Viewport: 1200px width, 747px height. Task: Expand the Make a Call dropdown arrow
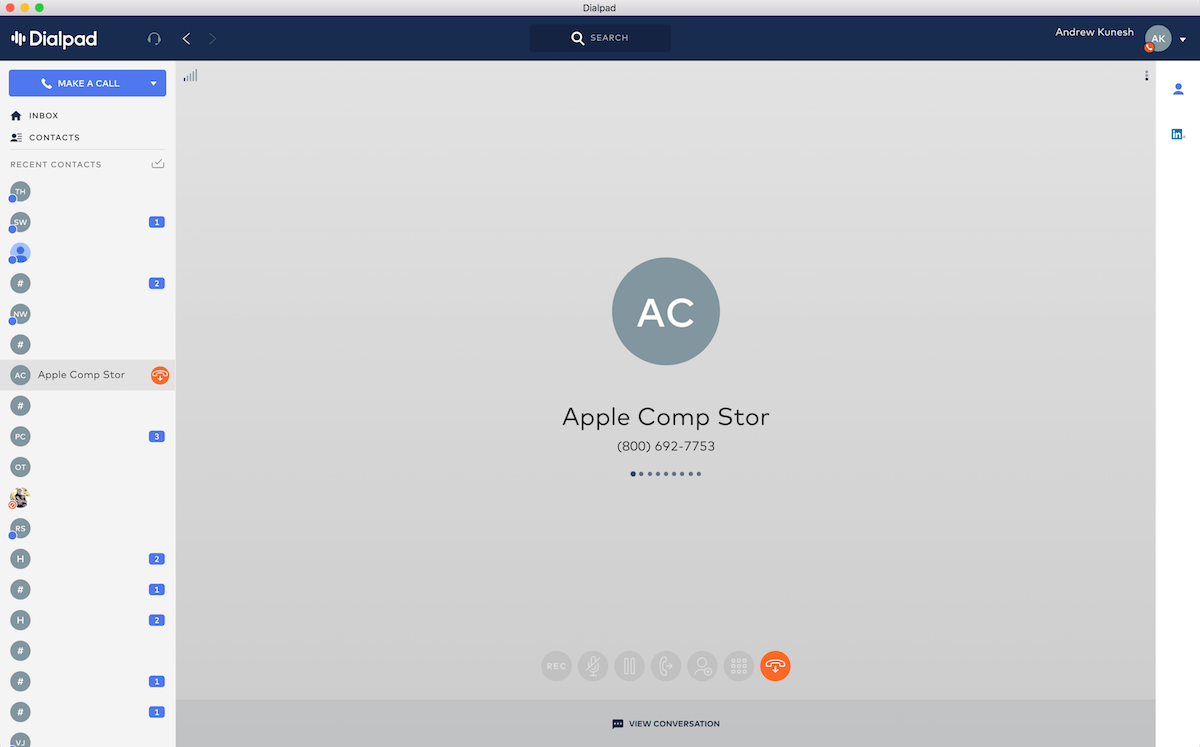click(154, 83)
